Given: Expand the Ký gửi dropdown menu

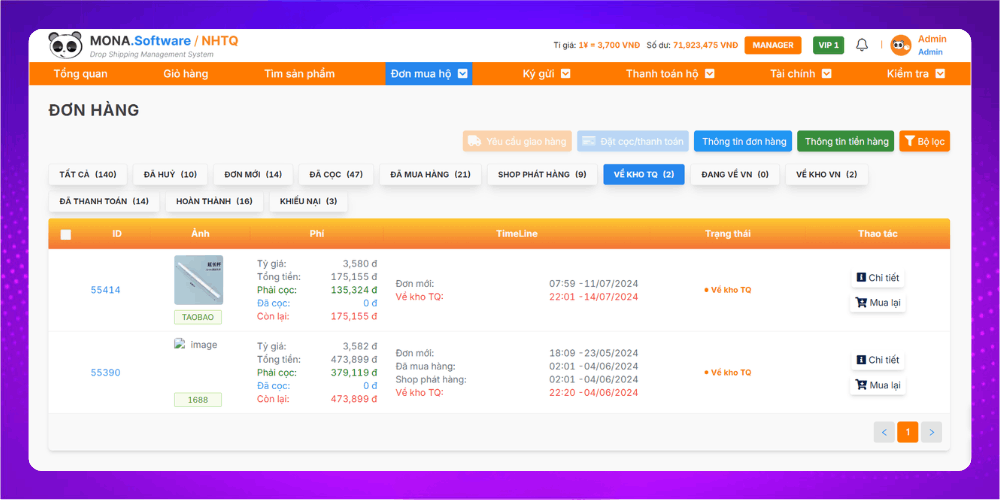Looking at the screenshot, I should pos(565,74).
